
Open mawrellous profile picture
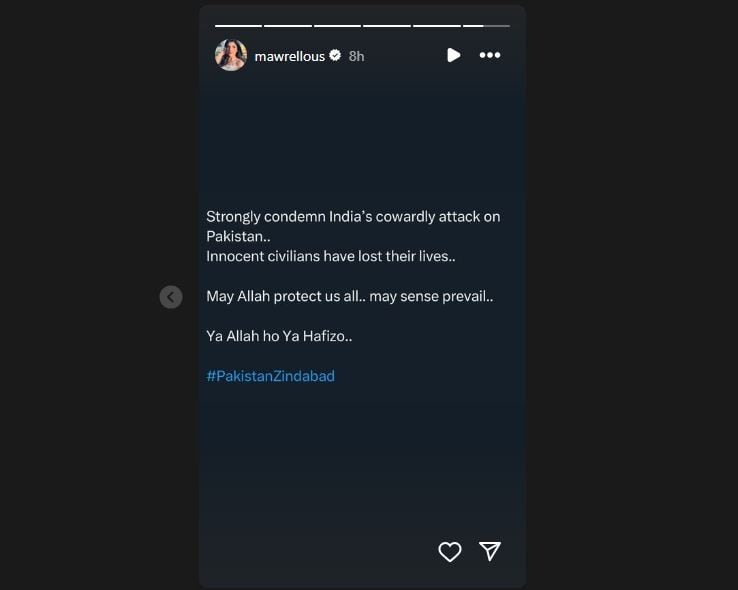point(231,55)
